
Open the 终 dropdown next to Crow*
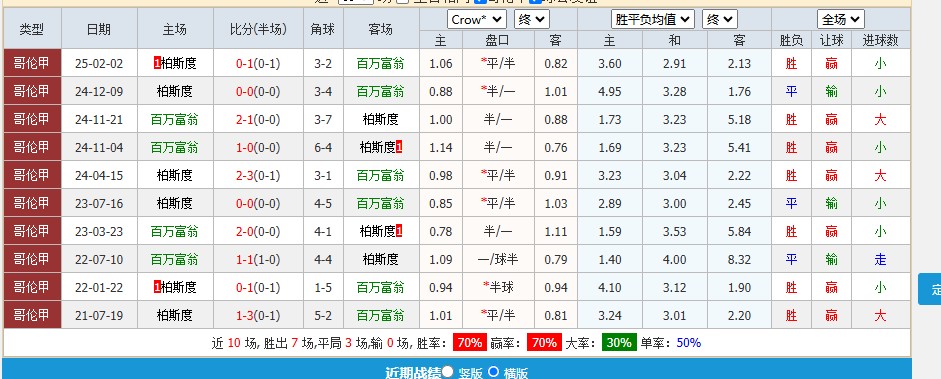532,20
